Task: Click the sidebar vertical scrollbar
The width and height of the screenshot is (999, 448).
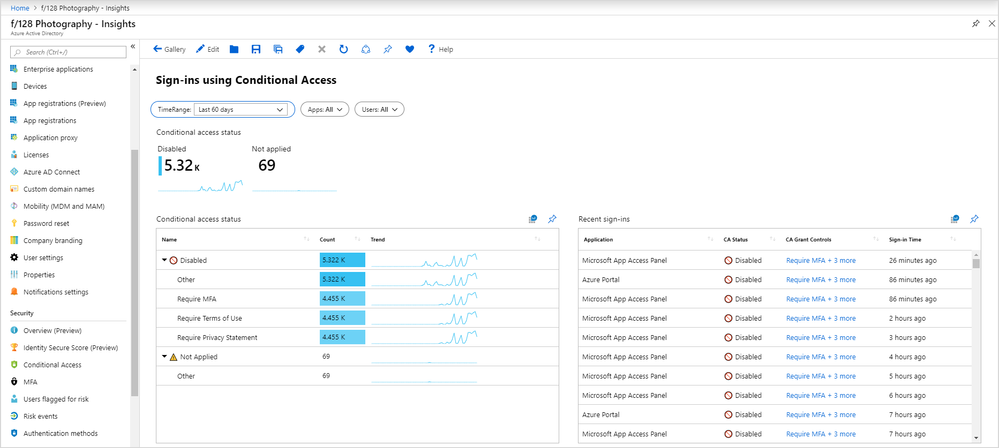Action: pos(134,272)
